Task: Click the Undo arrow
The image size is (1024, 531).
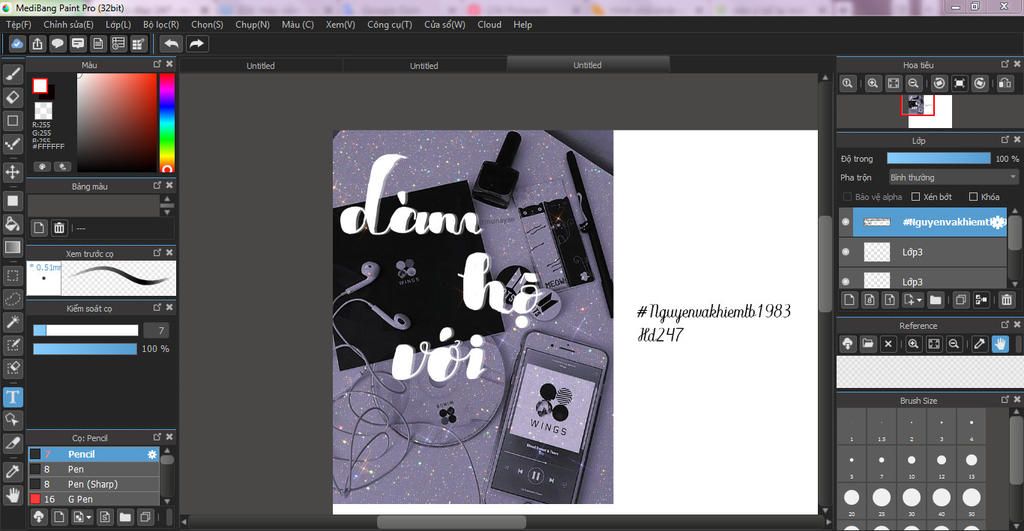Action: [x=171, y=44]
